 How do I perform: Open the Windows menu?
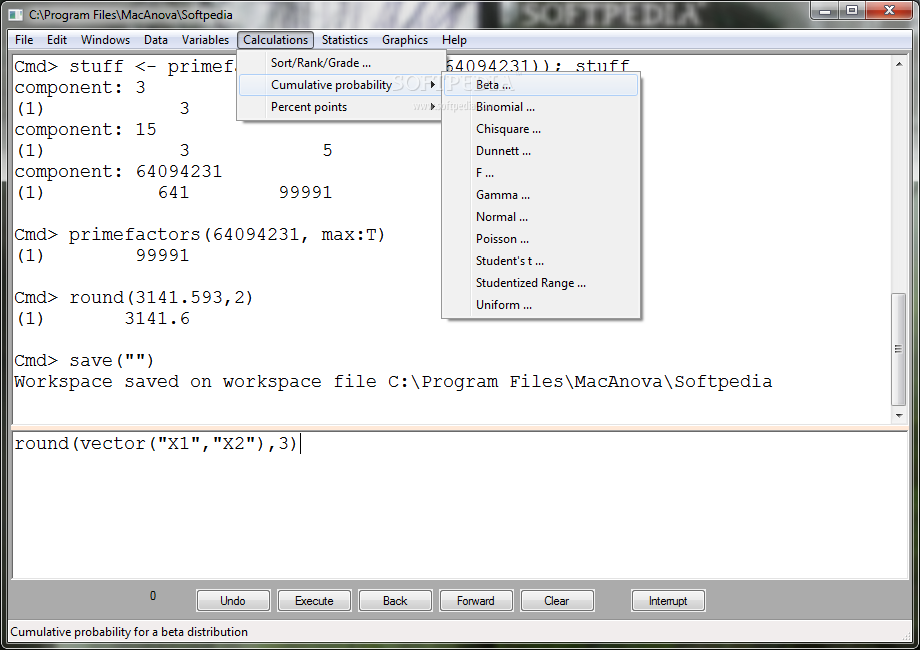(106, 40)
